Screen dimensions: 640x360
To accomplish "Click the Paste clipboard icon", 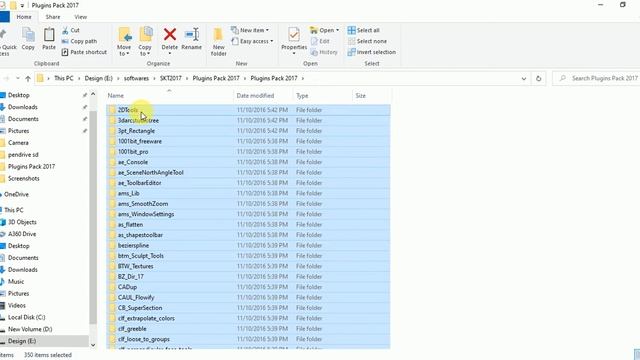I will 49,35.
